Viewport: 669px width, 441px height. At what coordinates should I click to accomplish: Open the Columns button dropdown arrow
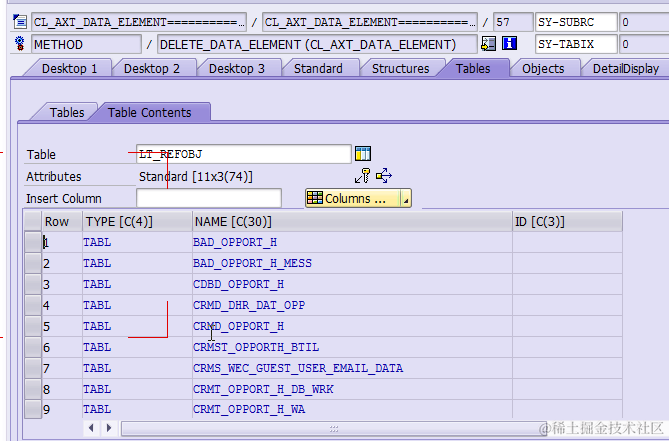[x=406, y=199]
